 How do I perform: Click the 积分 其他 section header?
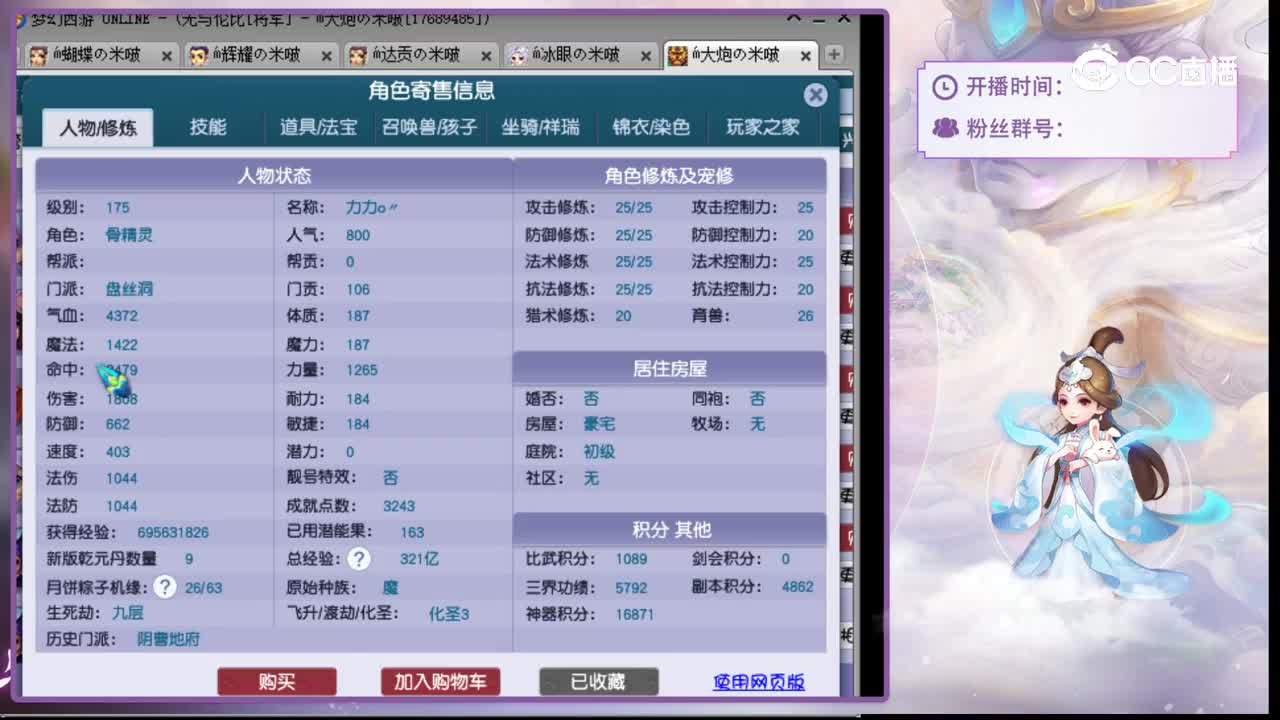point(669,530)
